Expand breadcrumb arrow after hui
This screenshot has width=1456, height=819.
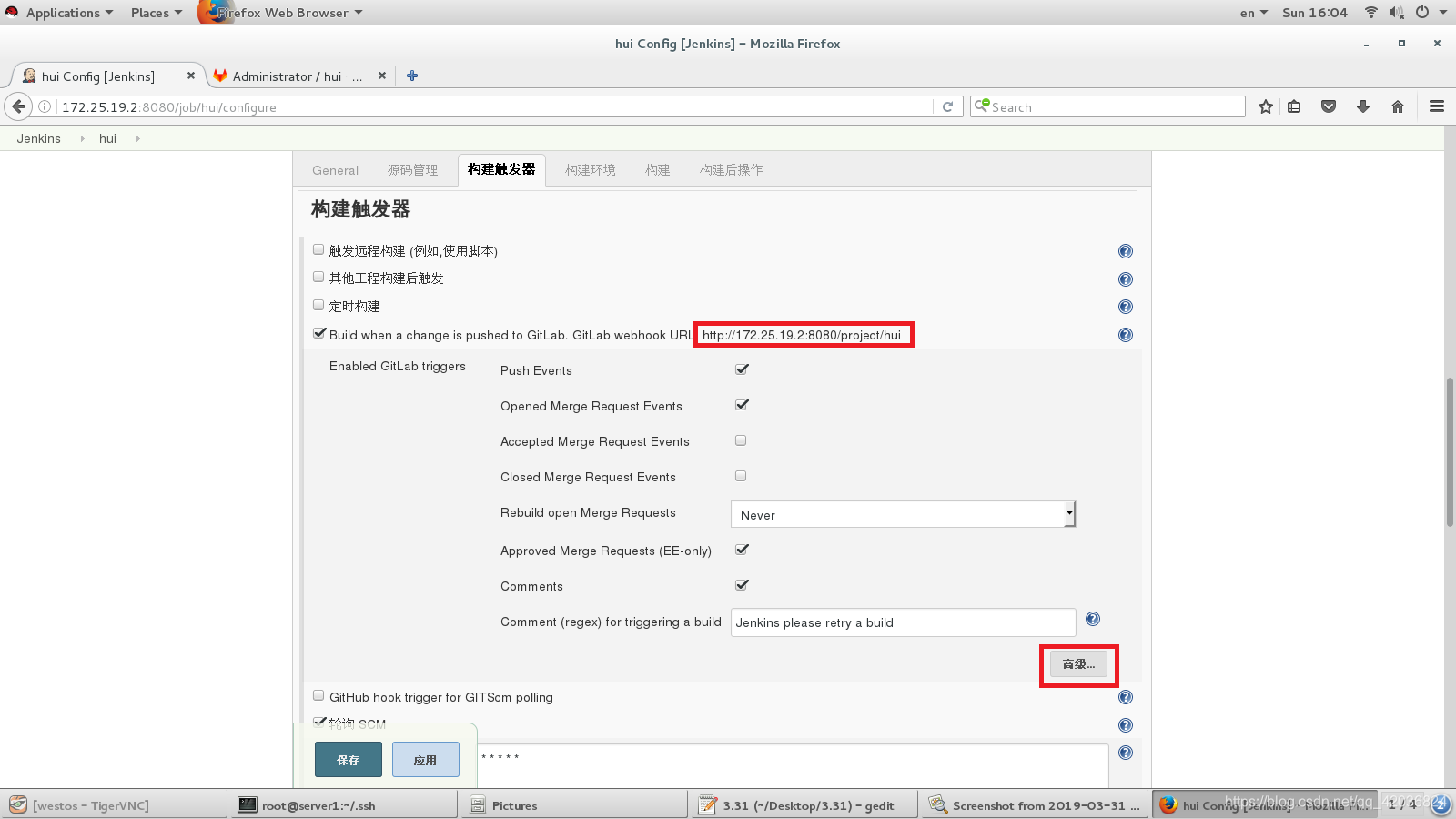click(x=137, y=138)
